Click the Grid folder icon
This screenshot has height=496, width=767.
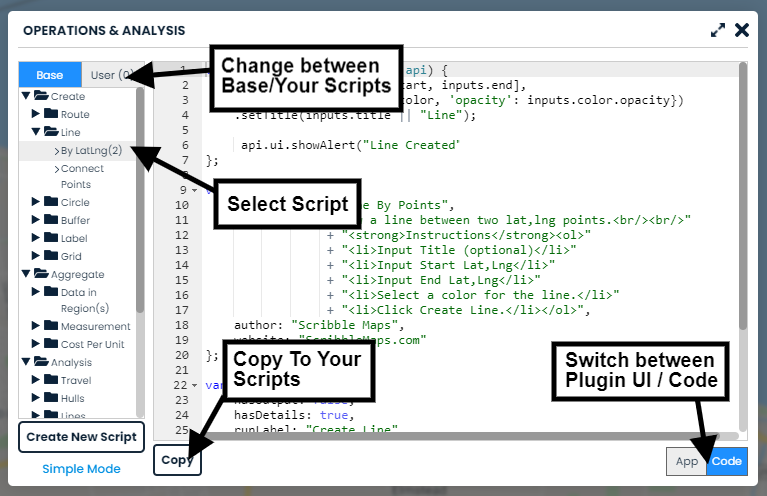point(51,256)
